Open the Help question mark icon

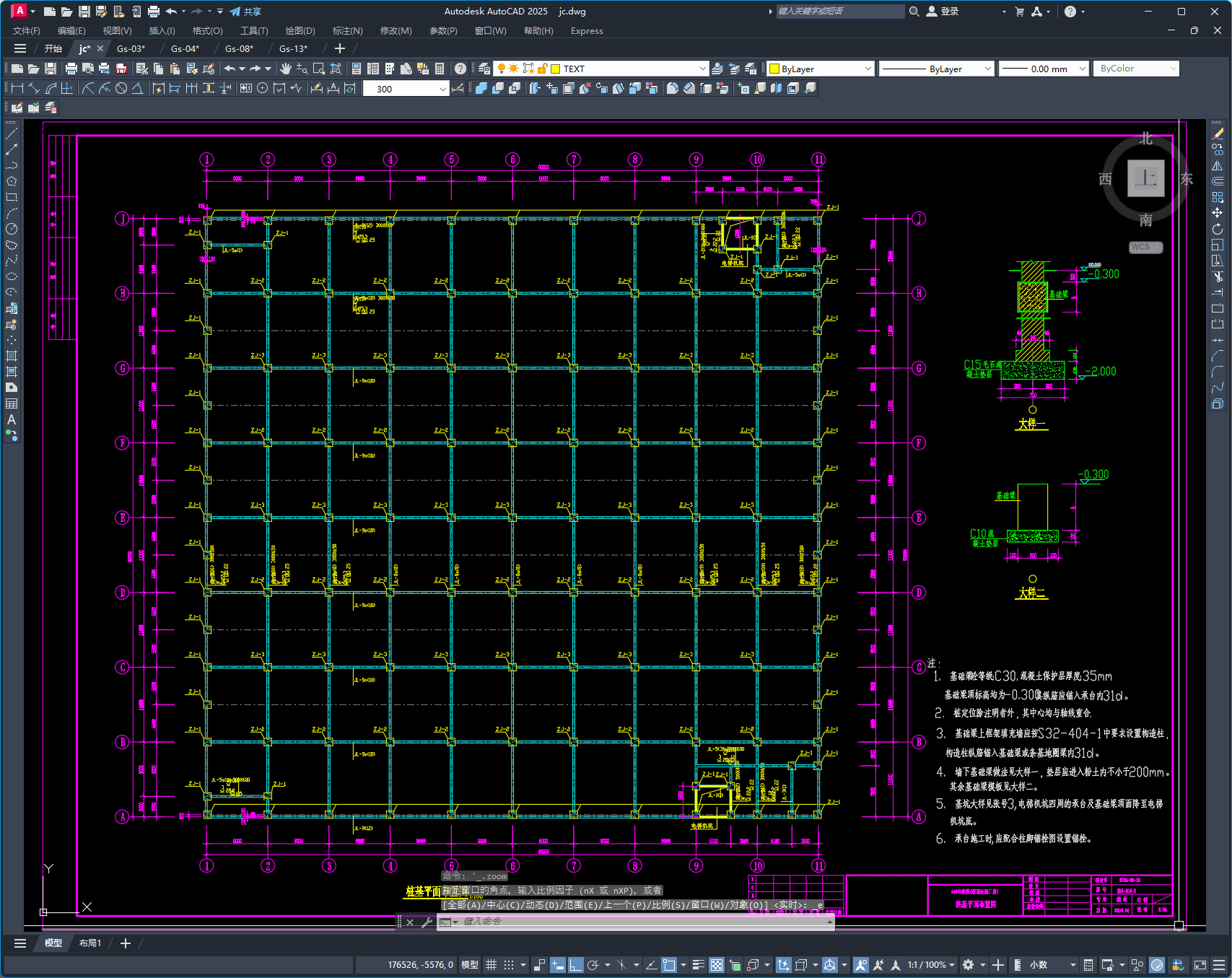(460, 69)
